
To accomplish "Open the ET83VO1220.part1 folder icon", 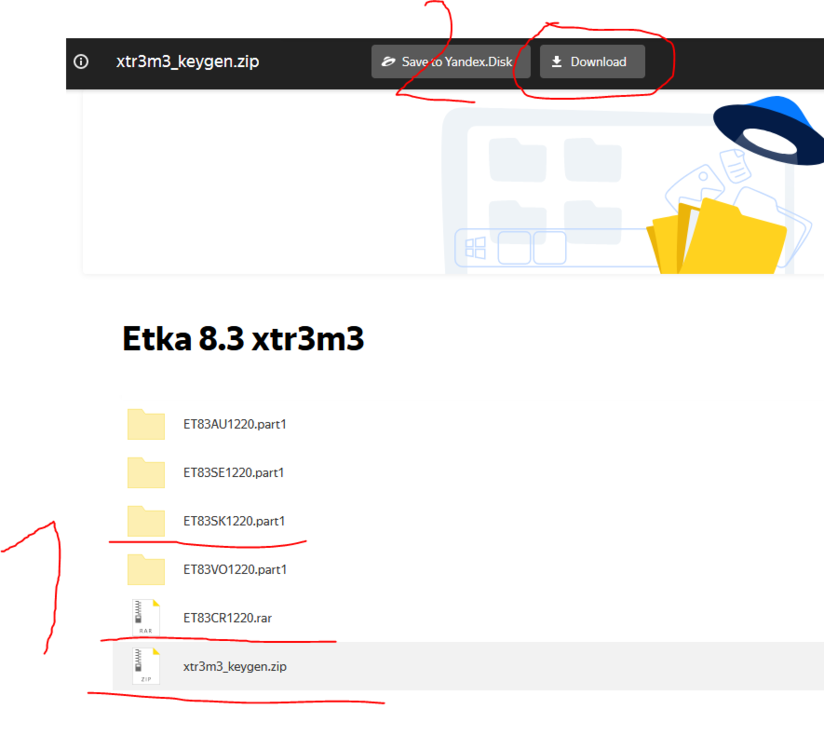I will (x=146, y=569).
